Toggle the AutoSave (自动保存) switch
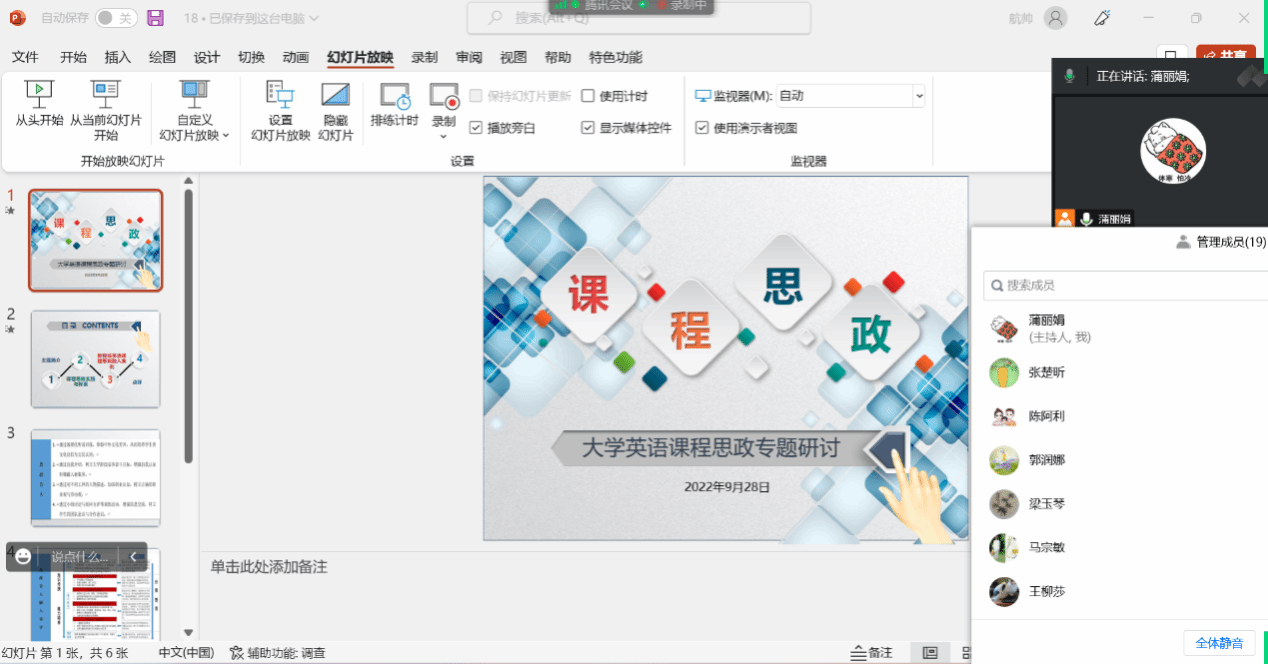 [x=116, y=18]
